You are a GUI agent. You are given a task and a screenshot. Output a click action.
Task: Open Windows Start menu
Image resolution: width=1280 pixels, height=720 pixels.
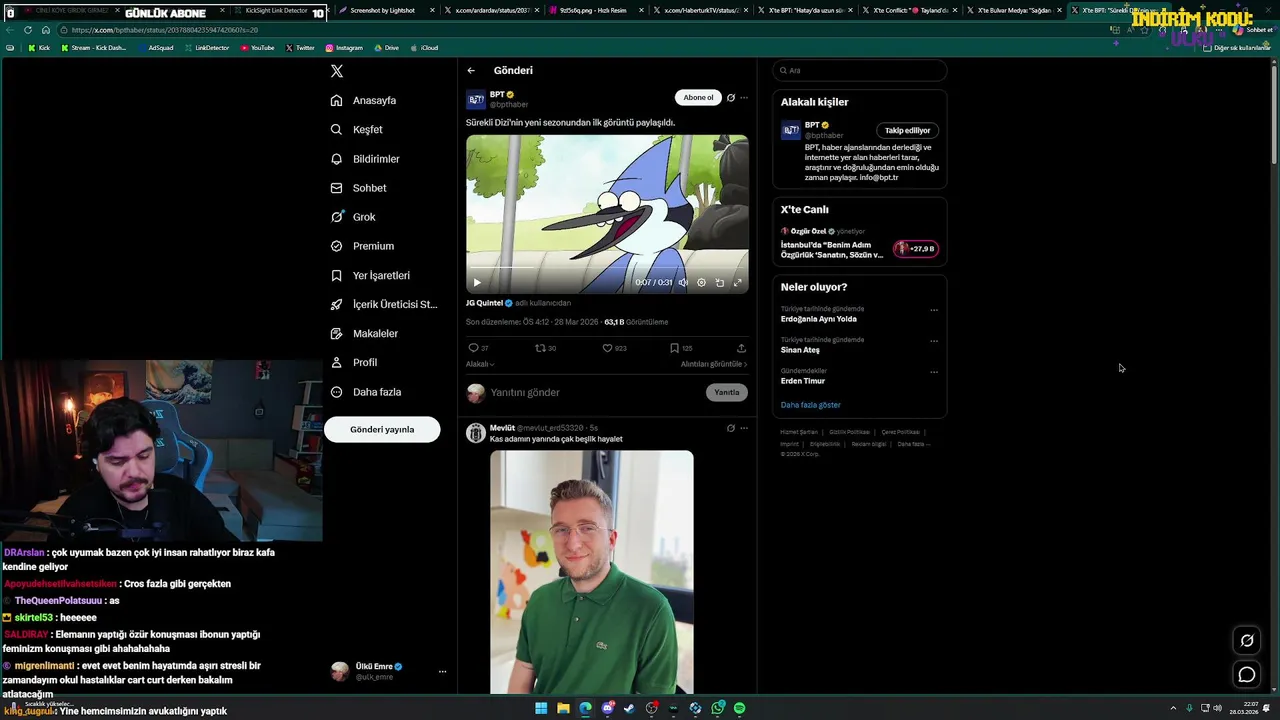tap(541, 708)
